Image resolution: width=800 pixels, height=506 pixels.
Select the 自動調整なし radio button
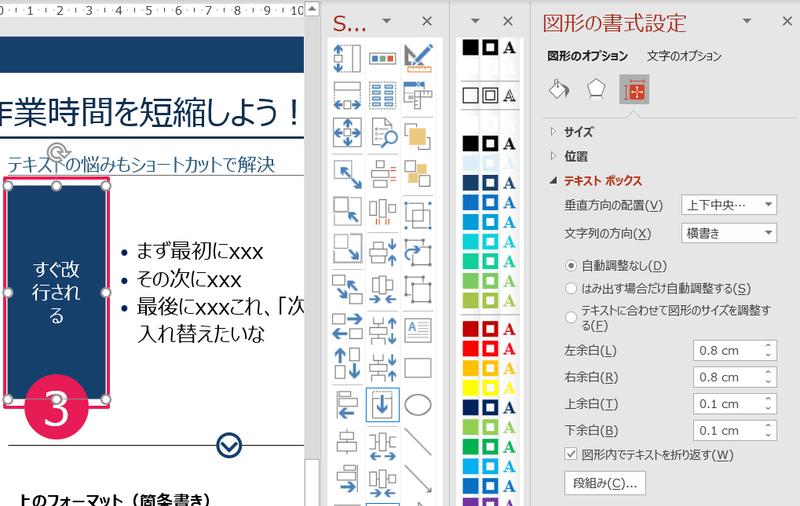[x=571, y=266]
